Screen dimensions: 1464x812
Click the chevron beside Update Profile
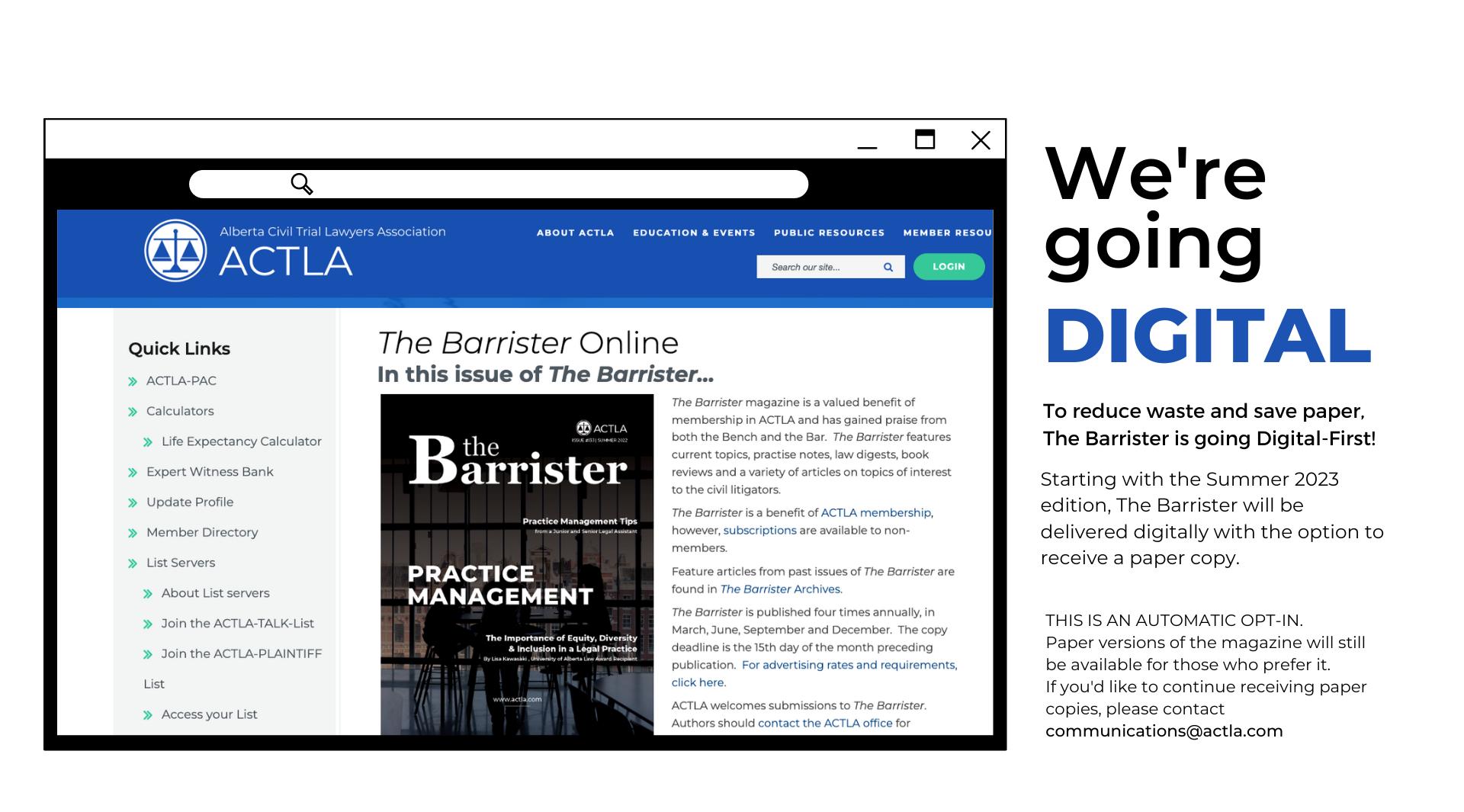tap(133, 502)
